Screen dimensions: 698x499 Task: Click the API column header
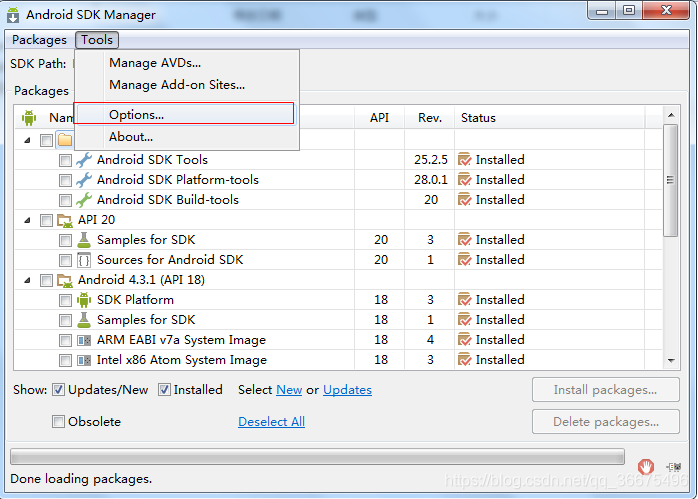[379, 118]
